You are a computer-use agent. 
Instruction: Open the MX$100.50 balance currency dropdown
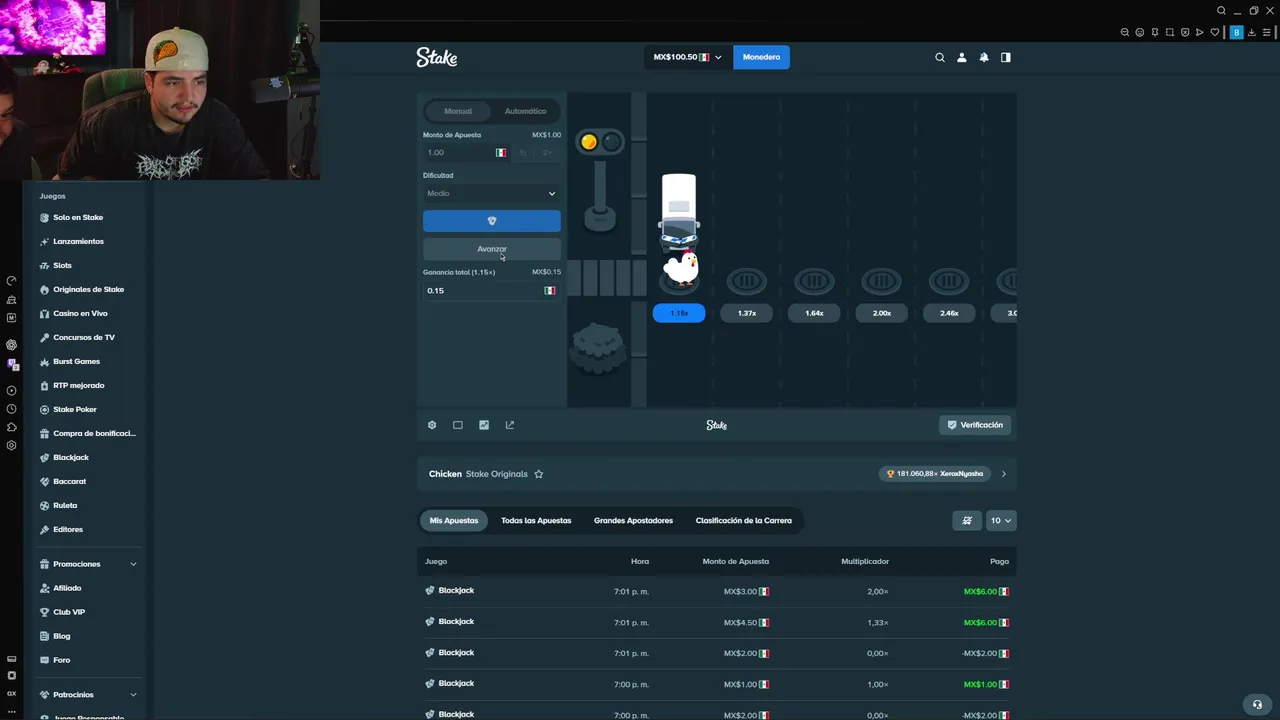[x=687, y=57]
